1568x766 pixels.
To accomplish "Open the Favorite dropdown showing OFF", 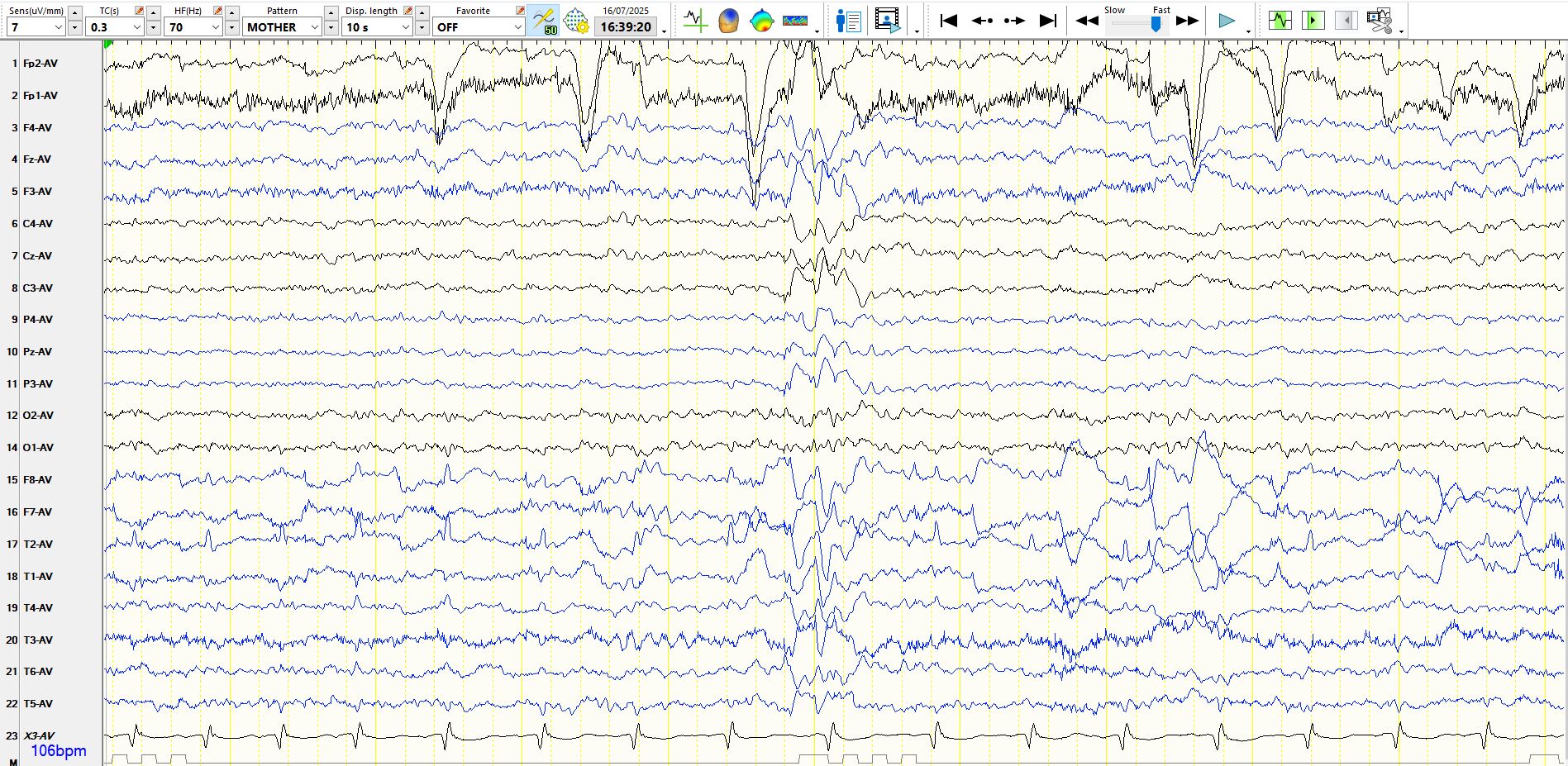I will point(479,27).
